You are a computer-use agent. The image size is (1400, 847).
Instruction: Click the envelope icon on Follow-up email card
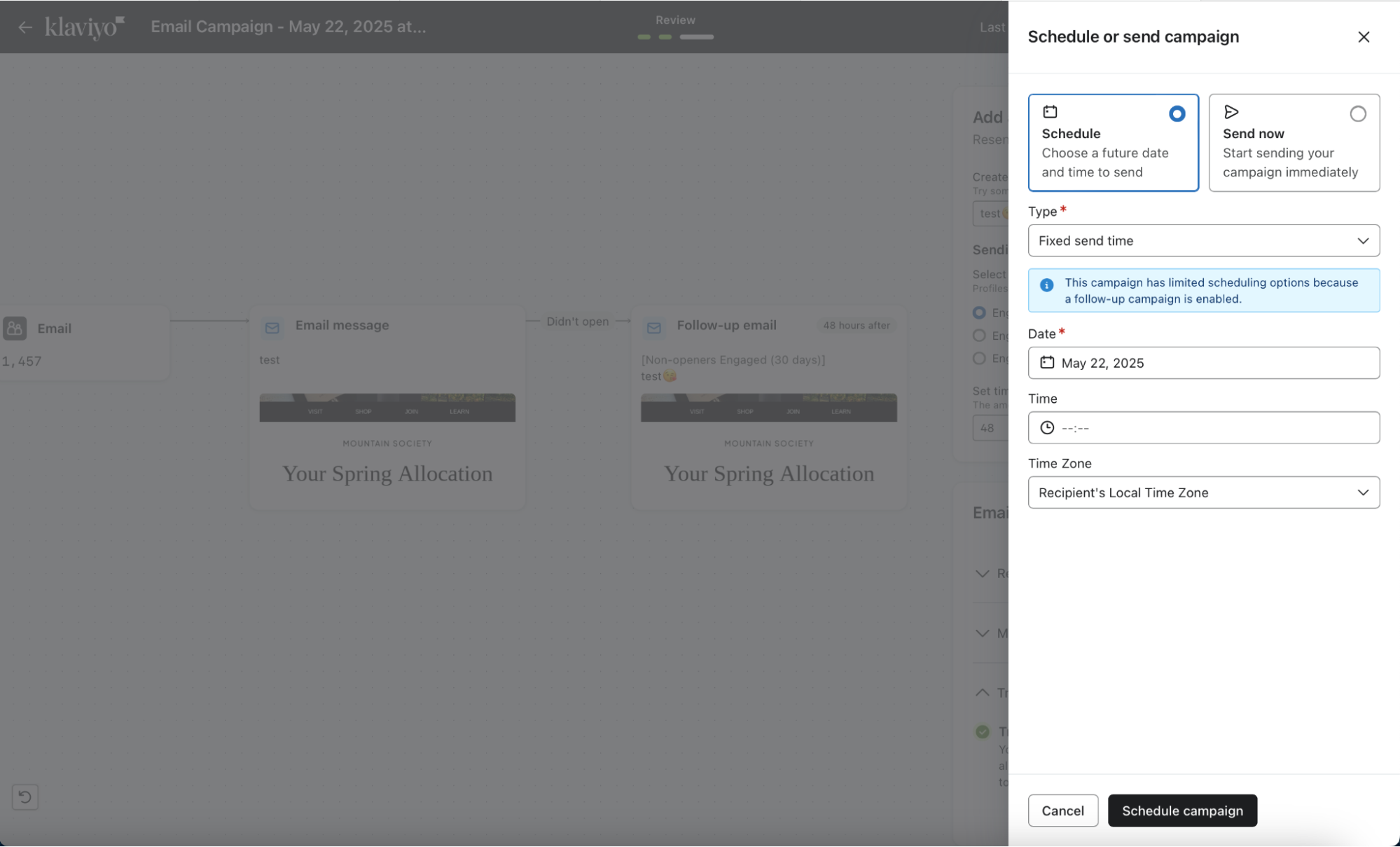[x=653, y=327]
